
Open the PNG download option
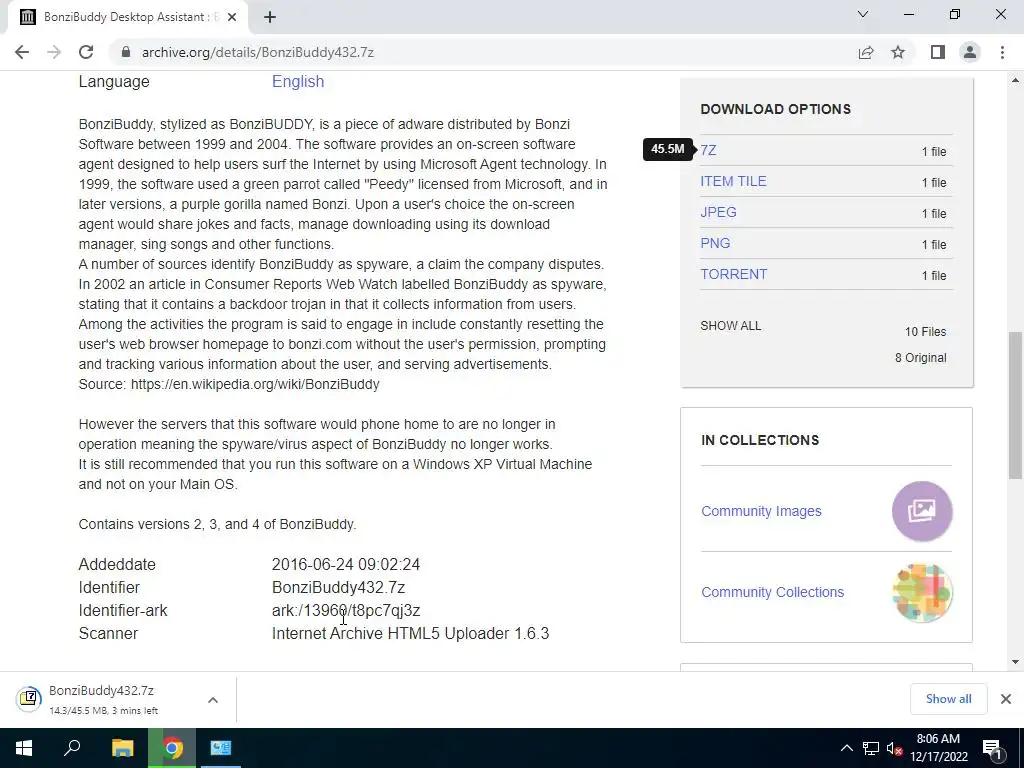coord(715,243)
